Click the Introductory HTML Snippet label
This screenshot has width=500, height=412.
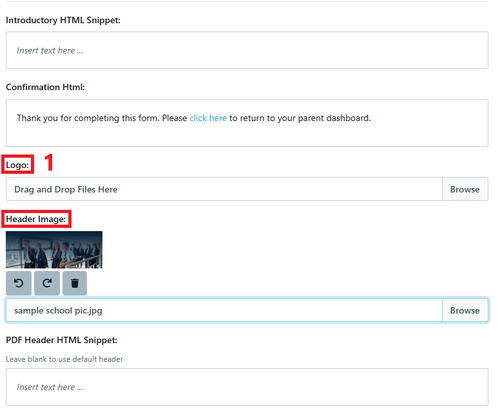[x=63, y=20]
